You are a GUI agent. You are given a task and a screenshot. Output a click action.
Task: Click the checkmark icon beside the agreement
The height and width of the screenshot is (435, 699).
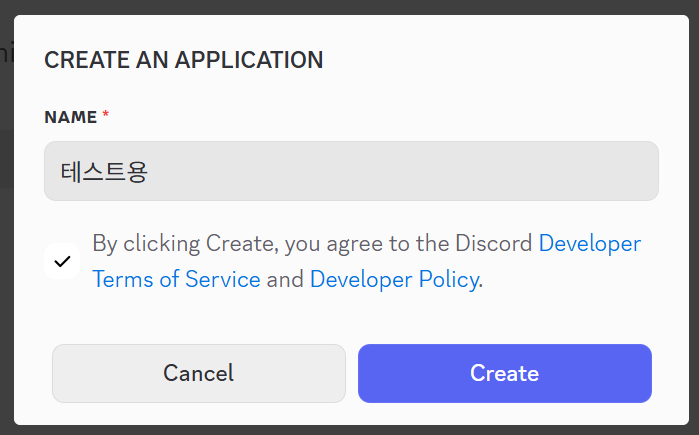click(62, 261)
